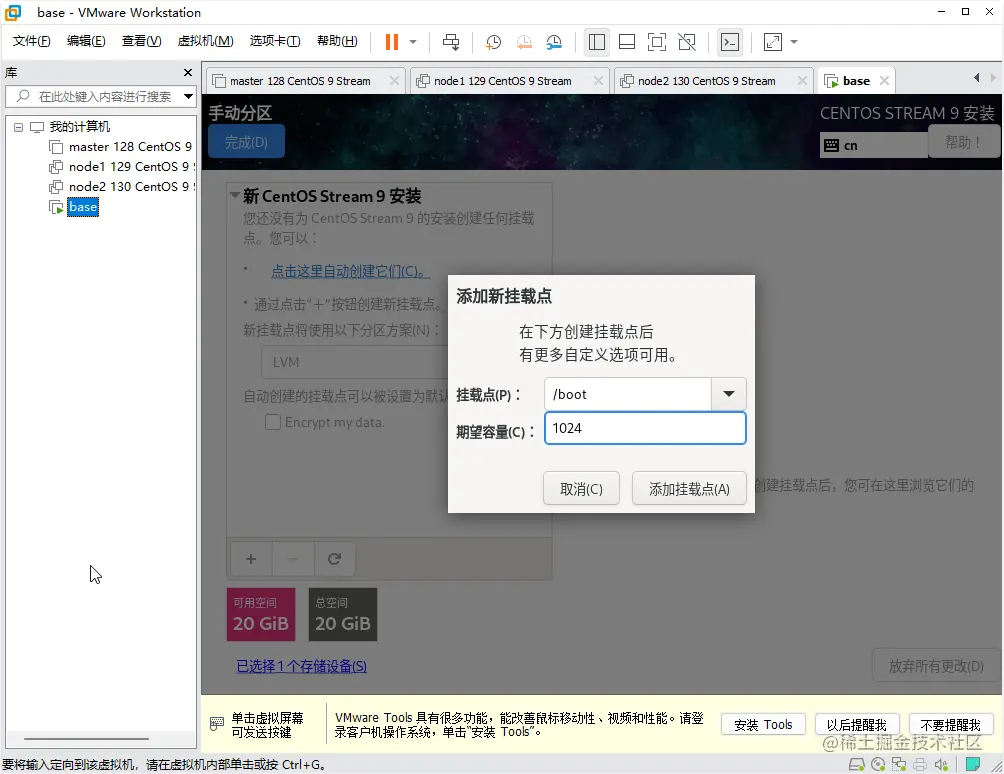Click the plus add mount point button

pyautogui.click(x=251, y=559)
